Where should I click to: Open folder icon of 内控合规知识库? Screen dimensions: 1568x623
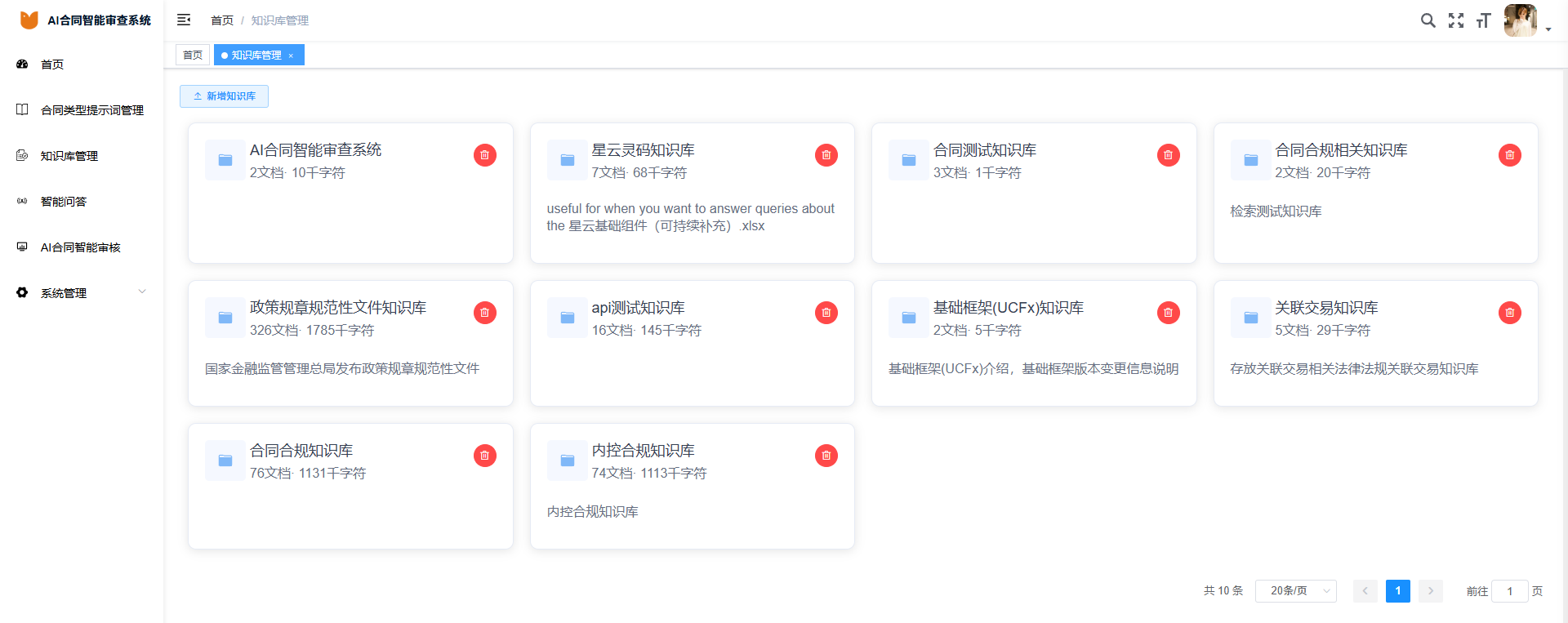pyautogui.click(x=568, y=461)
